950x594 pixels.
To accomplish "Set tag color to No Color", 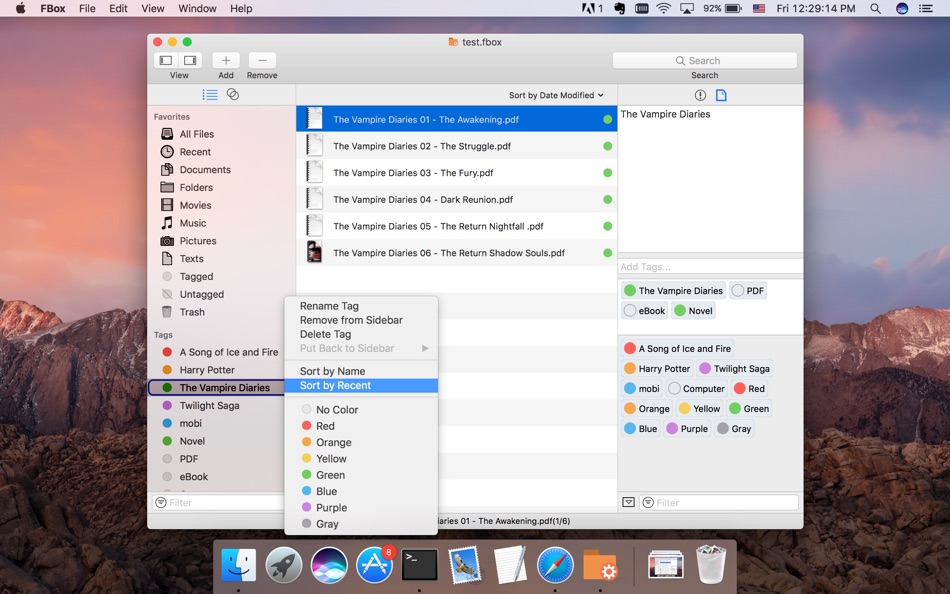I will coord(361,410).
